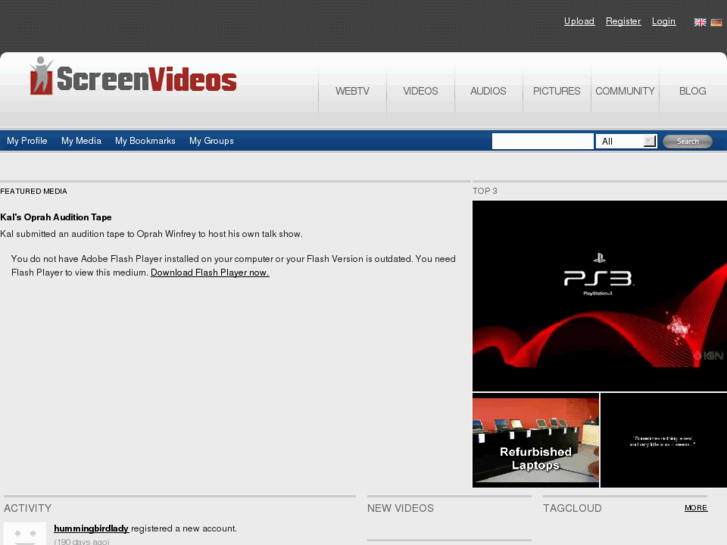The height and width of the screenshot is (545, 727).
Task: Expand the All category dropdown
Action: coord(626,141)
